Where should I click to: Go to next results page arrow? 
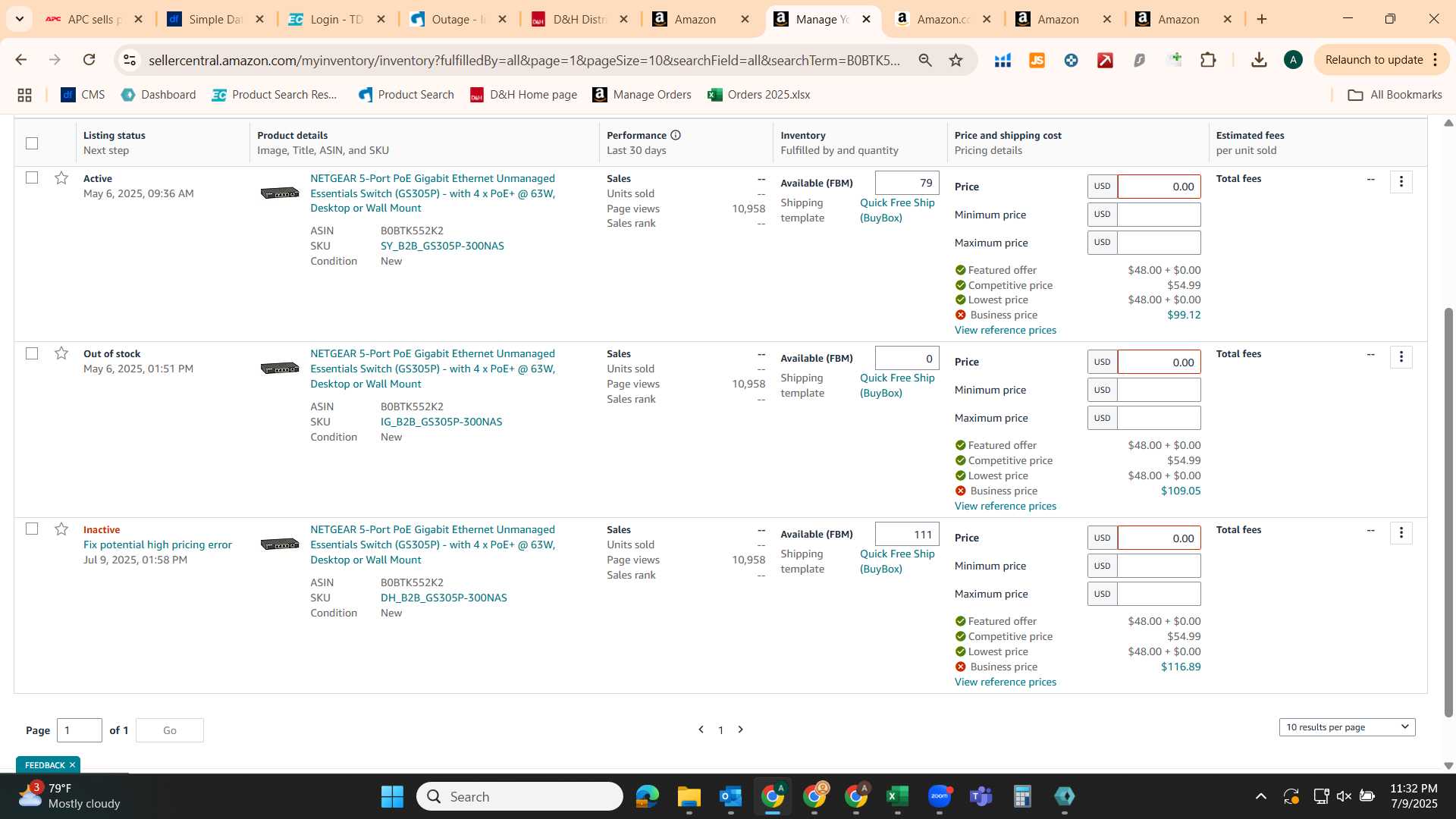[x=741, y=730]
